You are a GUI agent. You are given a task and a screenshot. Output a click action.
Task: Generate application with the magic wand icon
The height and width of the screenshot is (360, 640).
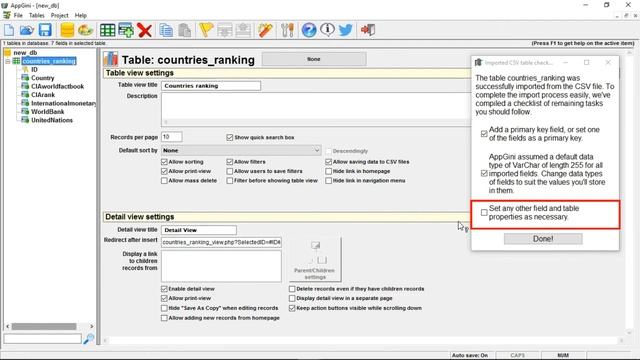265,30
